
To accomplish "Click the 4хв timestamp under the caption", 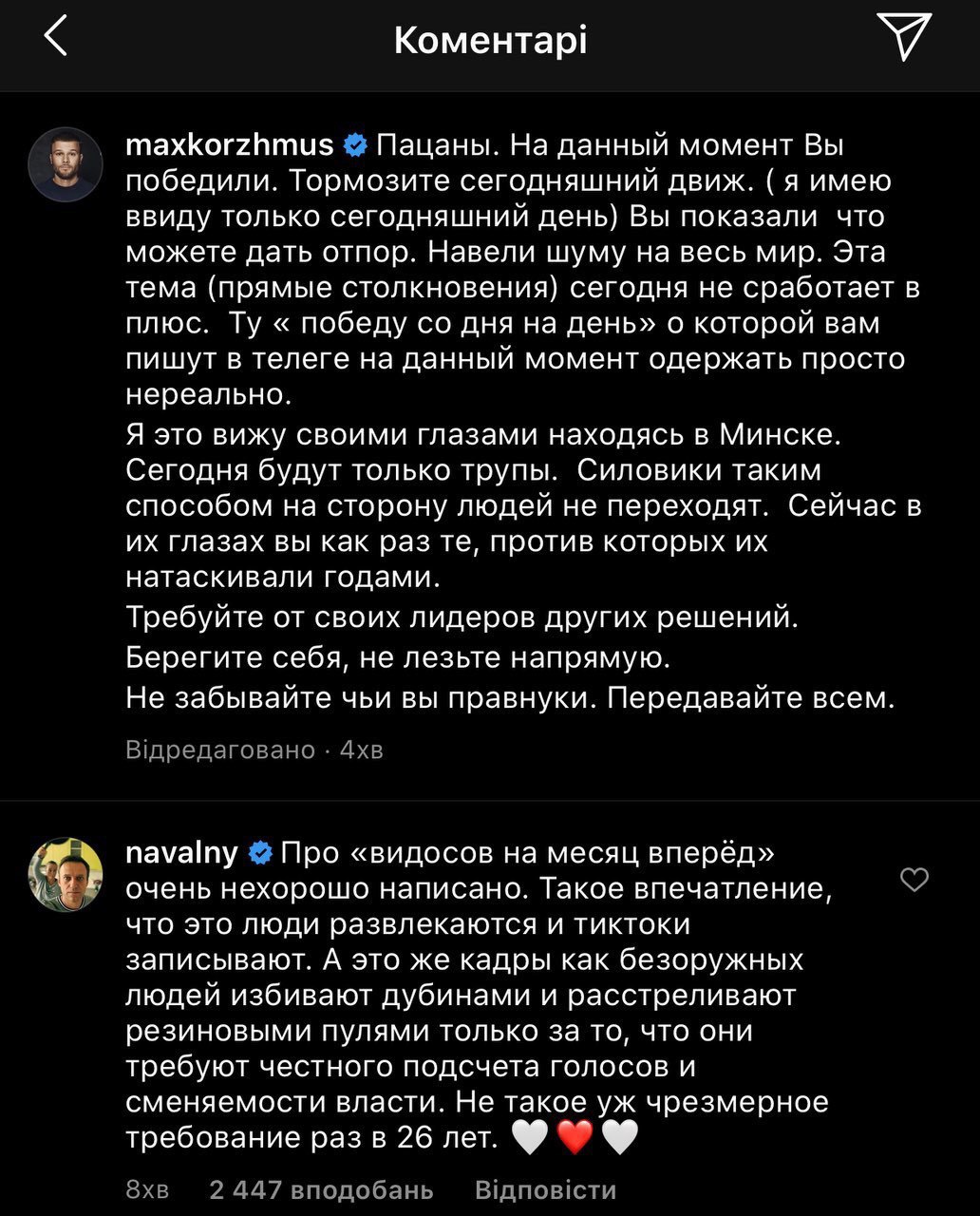I will 362,750.
